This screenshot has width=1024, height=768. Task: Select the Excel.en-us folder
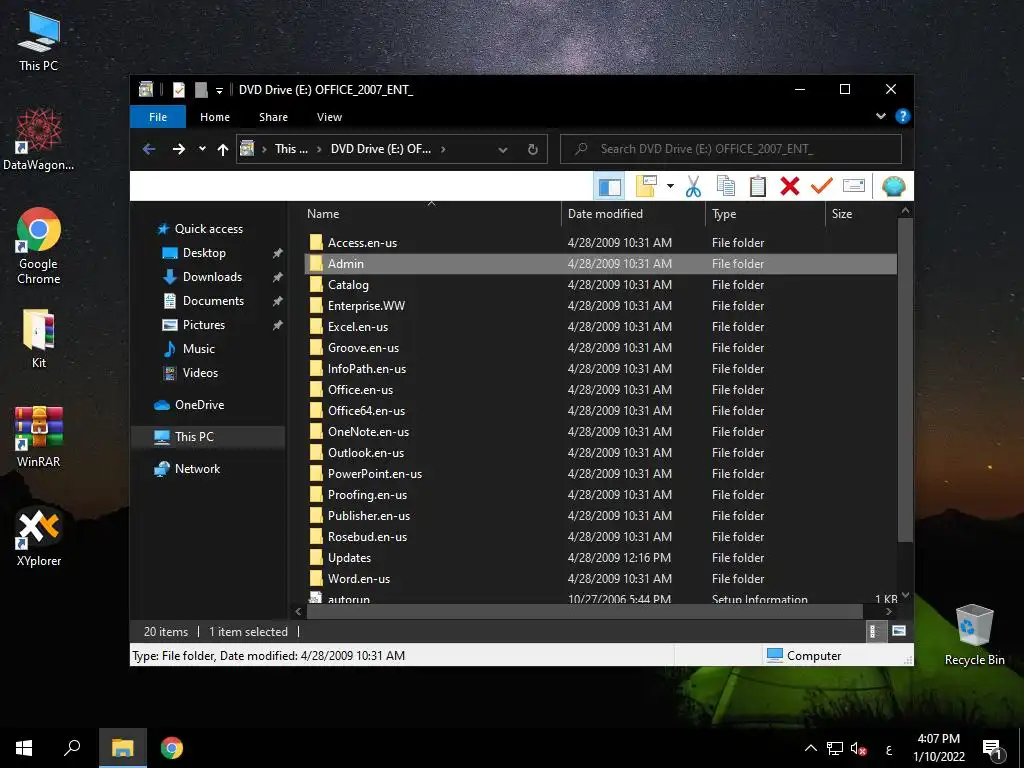tap(600, 327)
